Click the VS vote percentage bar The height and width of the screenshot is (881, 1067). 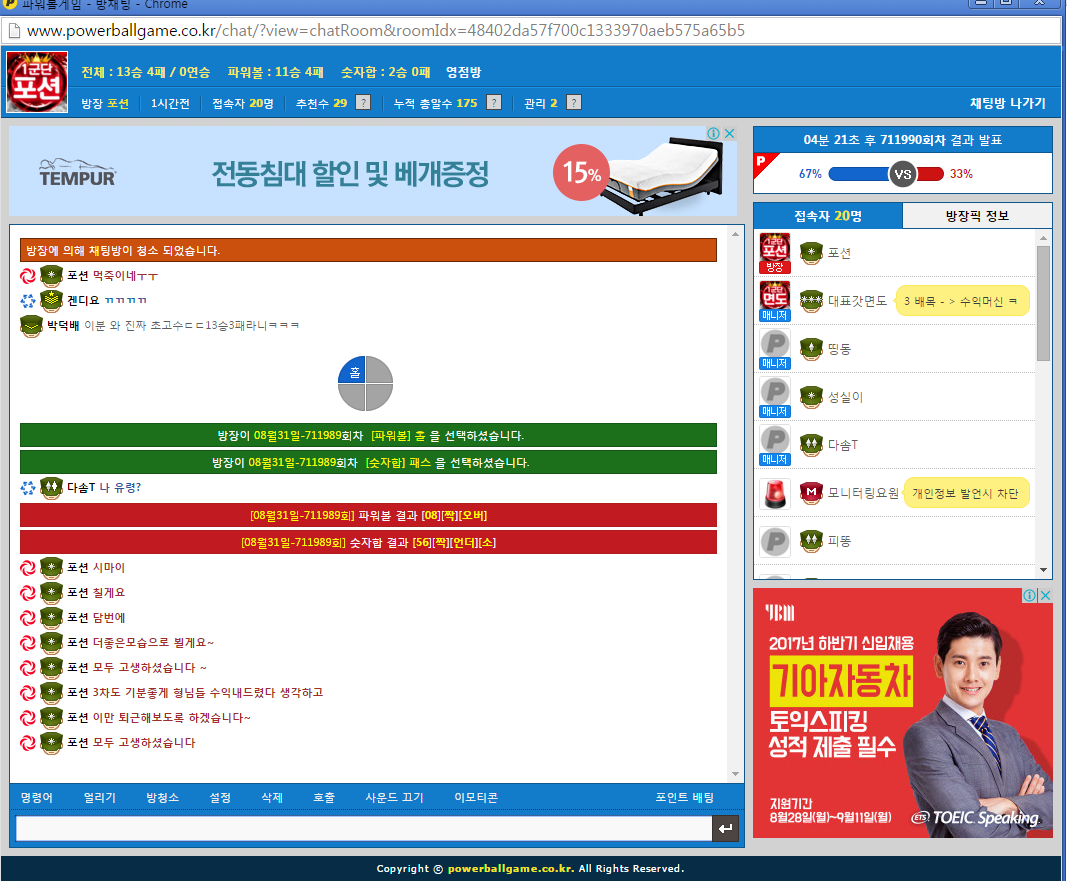point(885,173)
